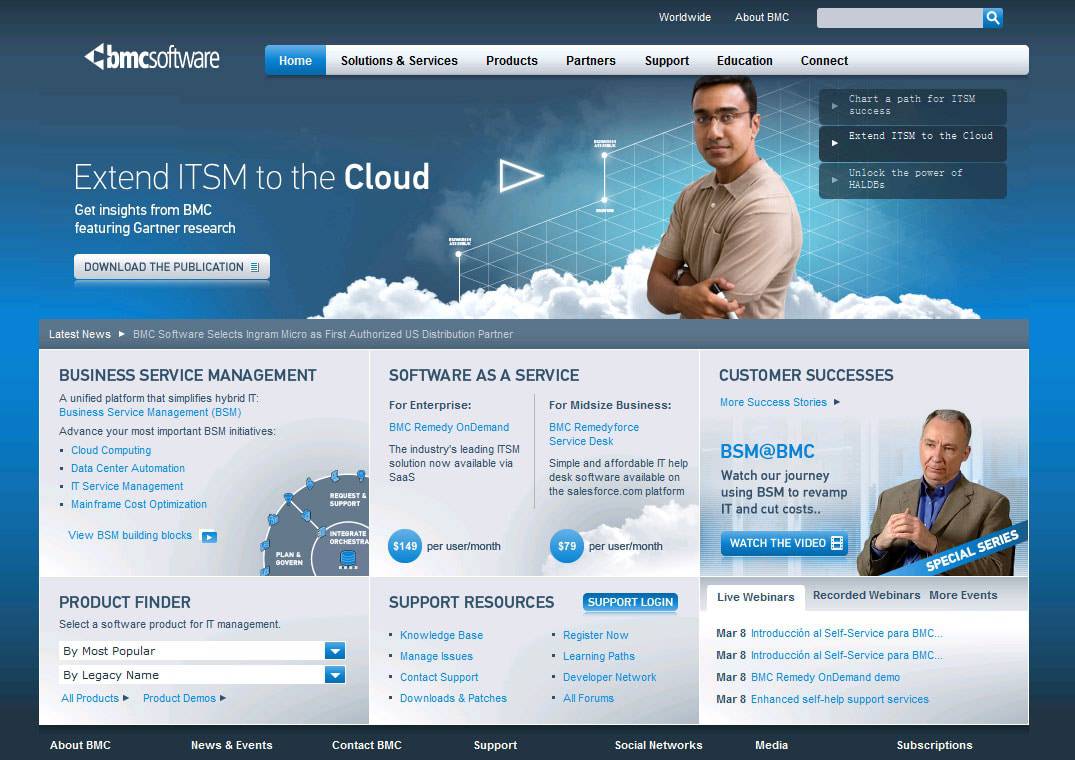Switch to the More Events tab
This screenshot has width=1075, height=760.
point(962,595)
